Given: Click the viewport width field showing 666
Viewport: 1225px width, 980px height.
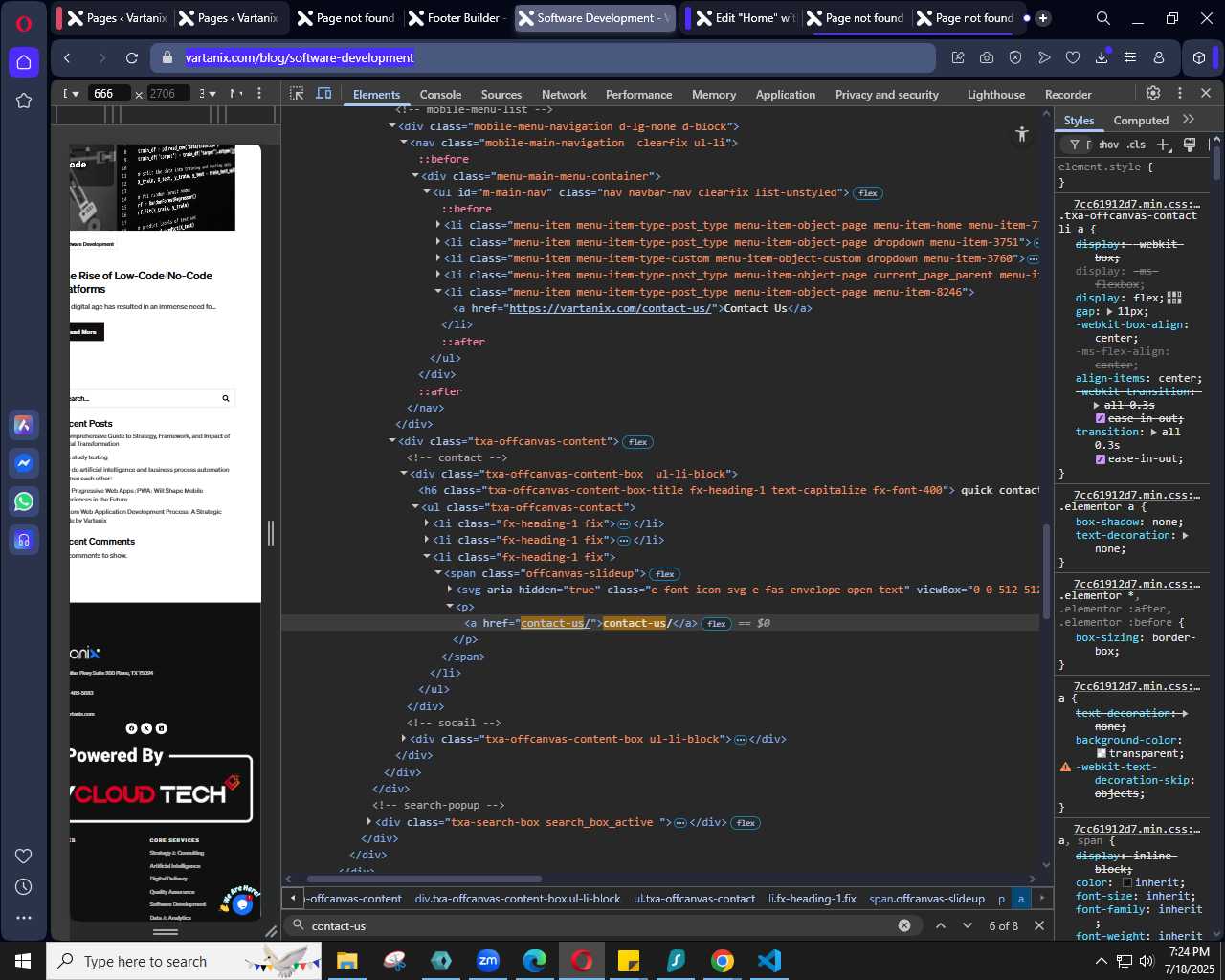Looking at the screenshot, I should click(108, 93).
